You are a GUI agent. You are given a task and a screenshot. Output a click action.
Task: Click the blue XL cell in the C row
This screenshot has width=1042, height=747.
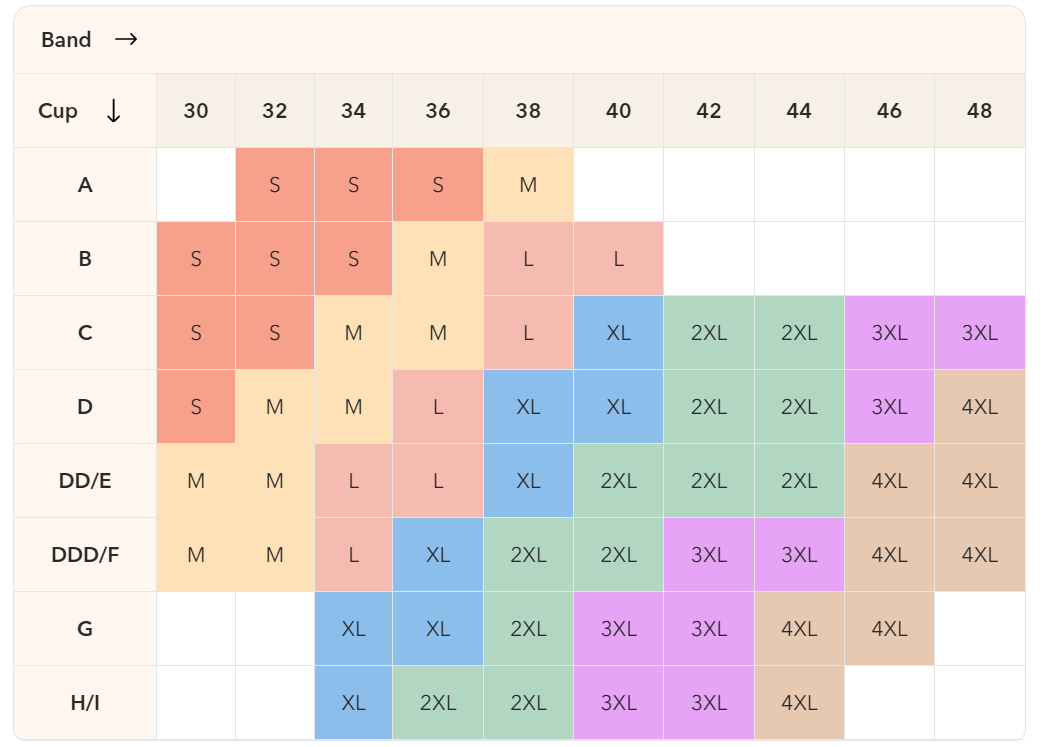click(618, 333)
